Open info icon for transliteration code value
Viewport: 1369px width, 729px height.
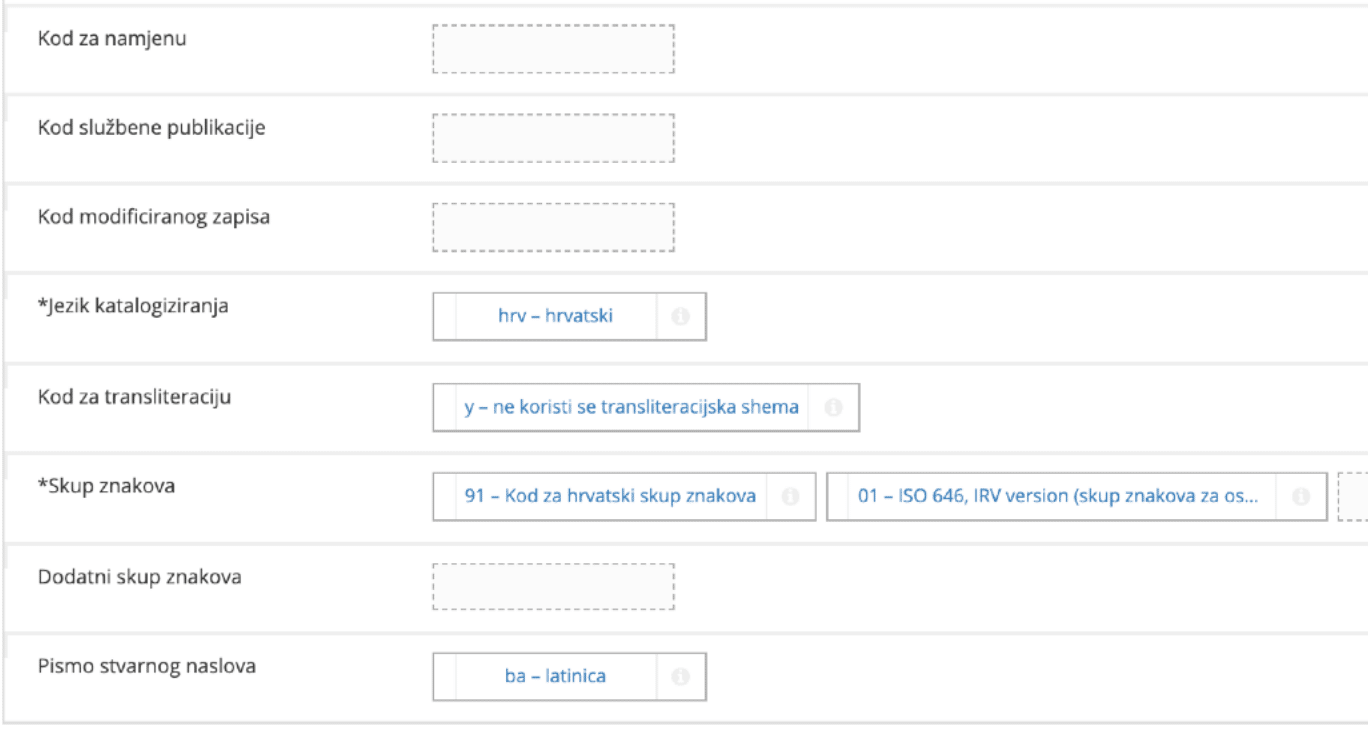(x=834, y=408)
